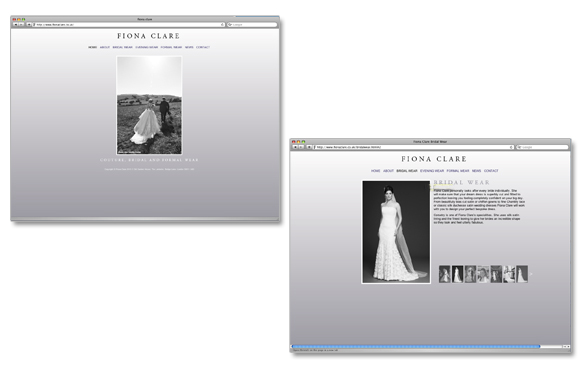Click the add bookmark button in the Bridal Wear window
Screen dimensions: 580x386
309,147
